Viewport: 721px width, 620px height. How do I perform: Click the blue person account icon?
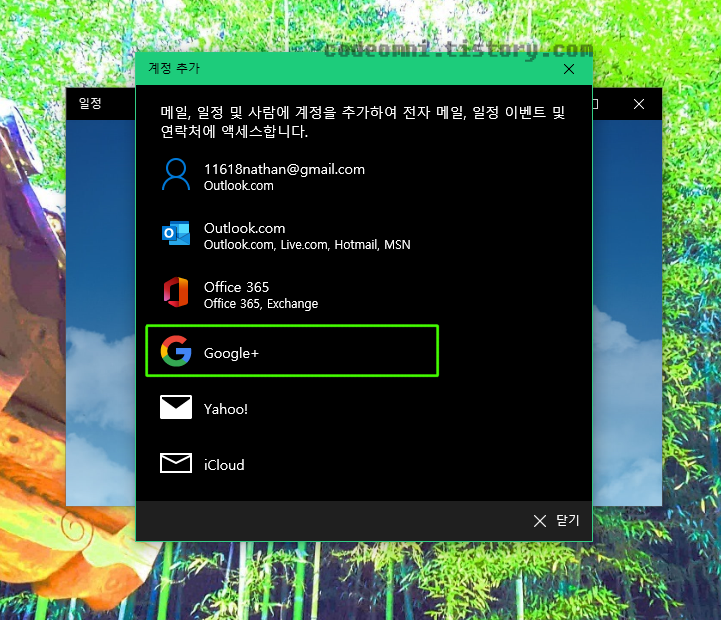[x=176, y=174]
